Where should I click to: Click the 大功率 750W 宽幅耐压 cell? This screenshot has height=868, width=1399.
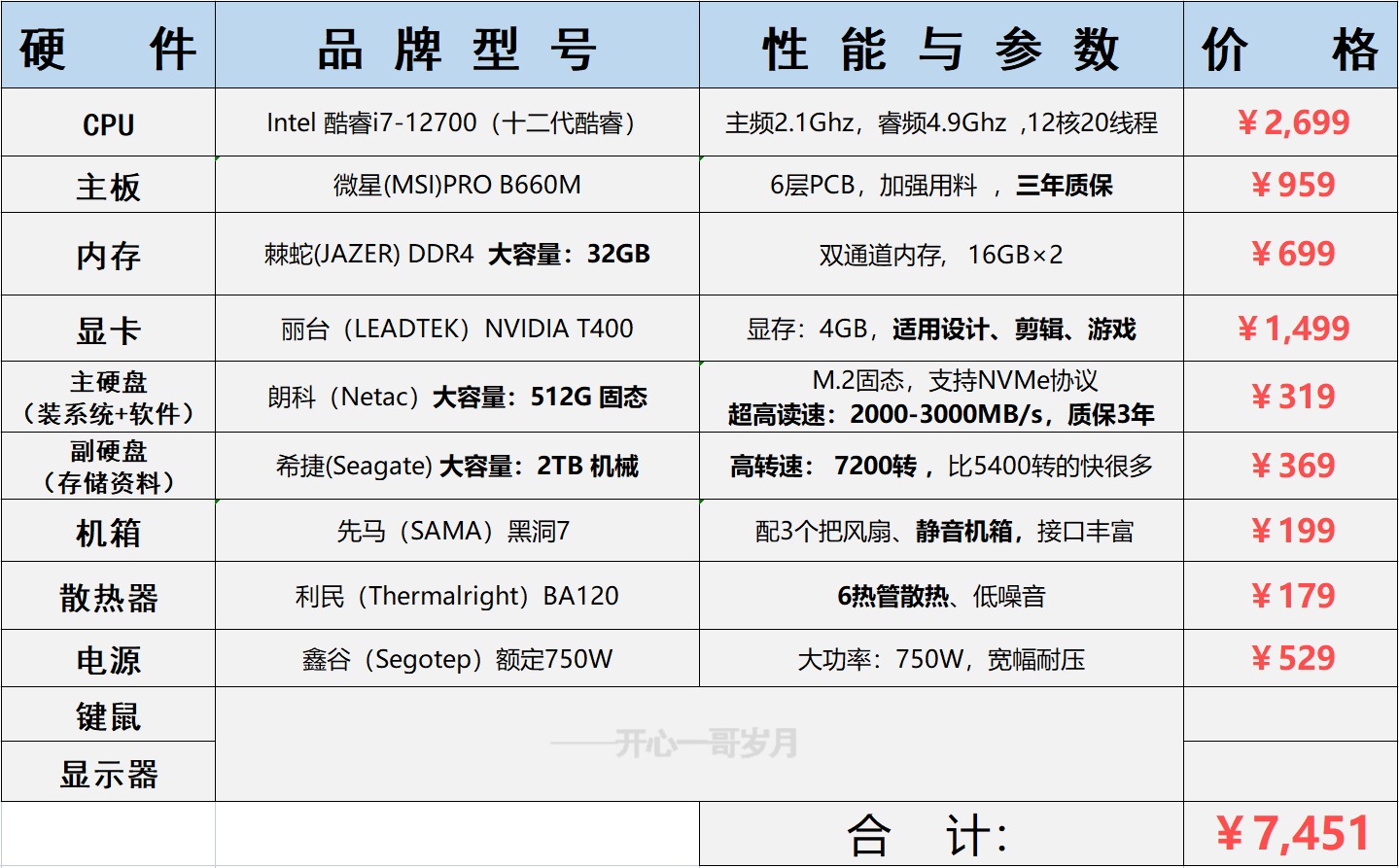pyautogui.click(x=941, y=659)
